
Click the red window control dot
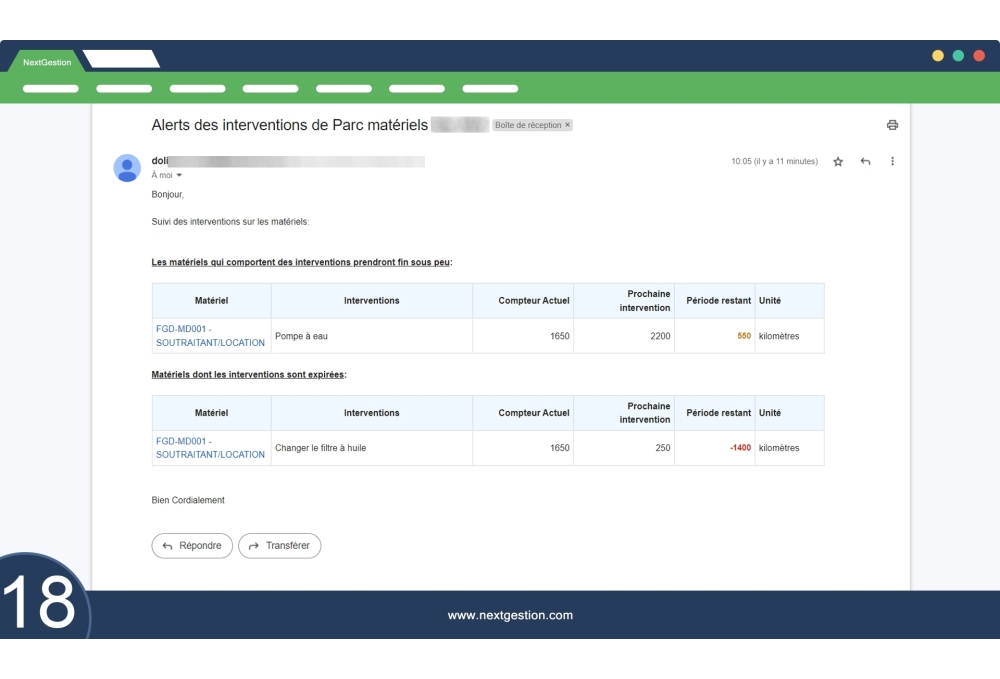979,56
